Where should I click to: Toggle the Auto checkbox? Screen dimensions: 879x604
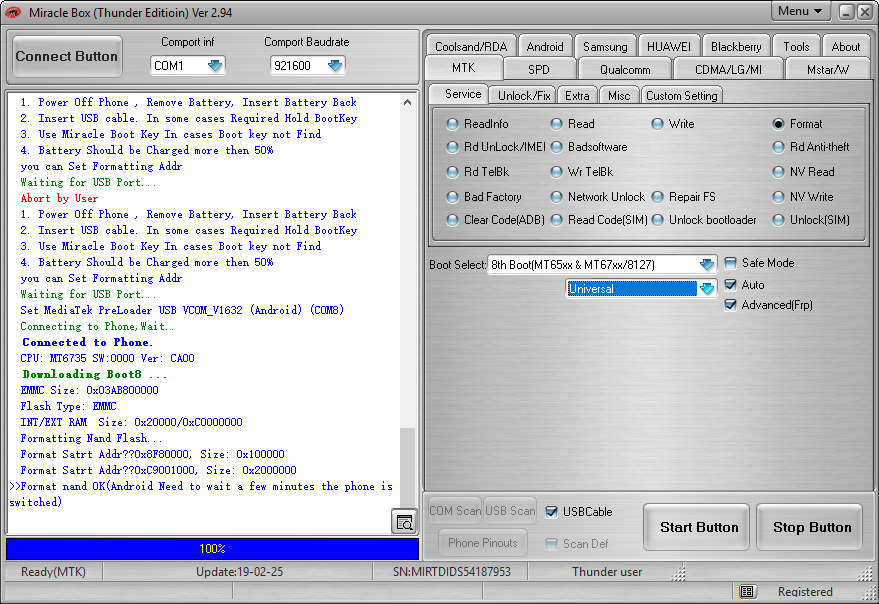[x=730, y=285]
